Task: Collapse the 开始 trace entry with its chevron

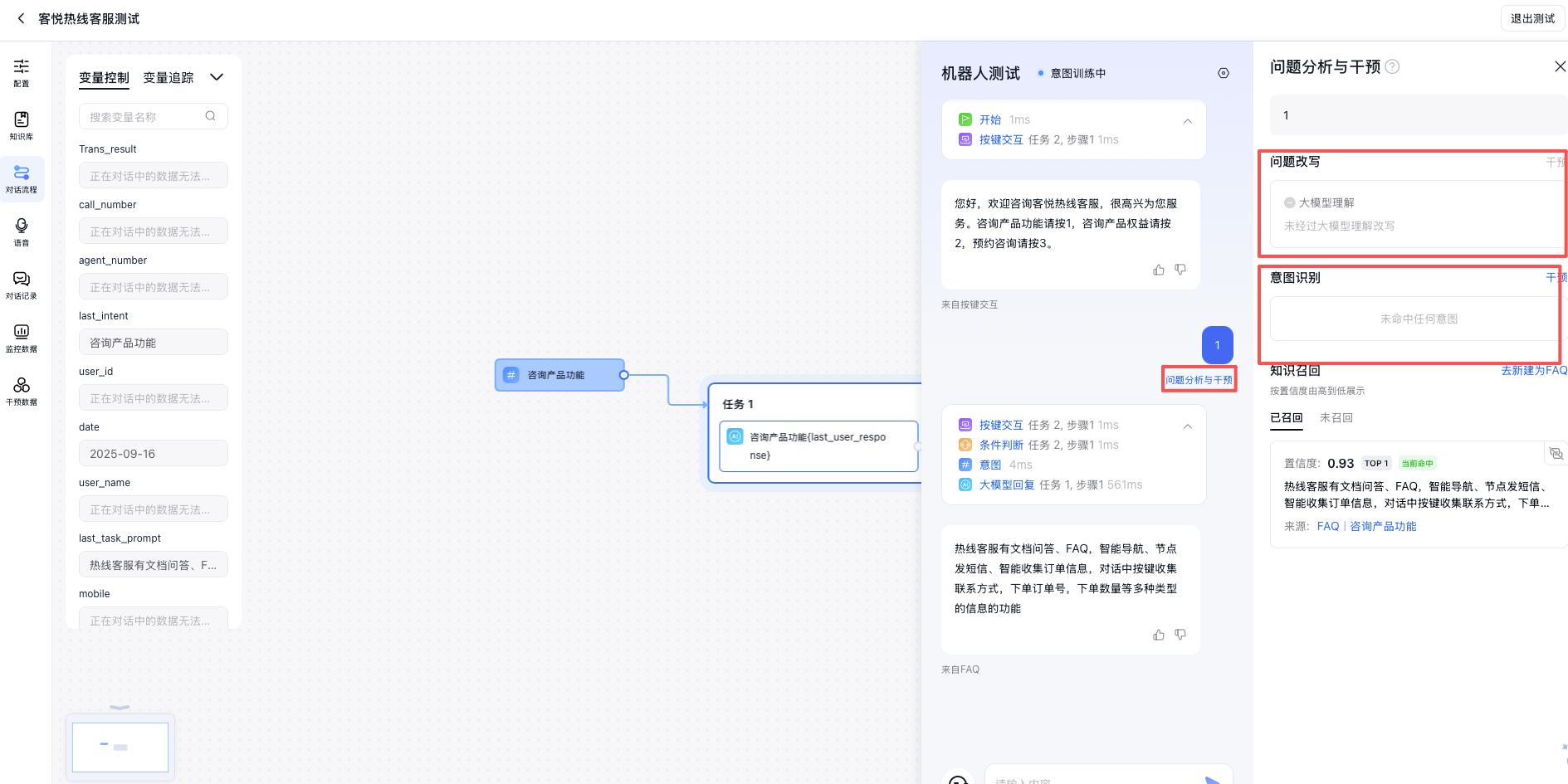Action: coord(1187,120)
